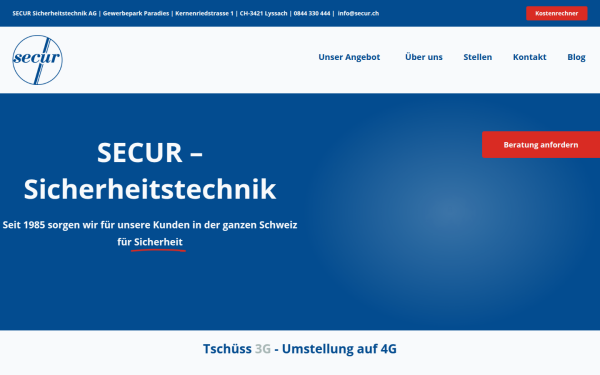Click the Gewerbepark Paradies text

click(x=136, y=13)
